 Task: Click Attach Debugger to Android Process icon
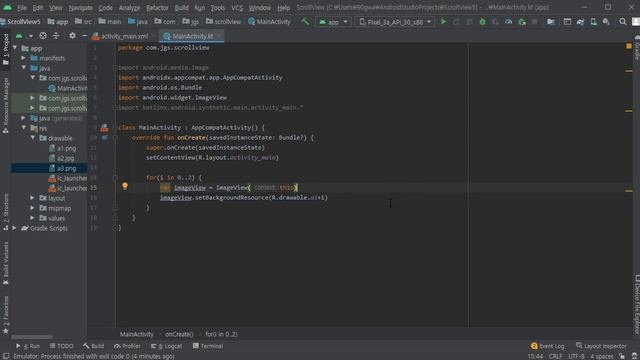pos(522,22)
